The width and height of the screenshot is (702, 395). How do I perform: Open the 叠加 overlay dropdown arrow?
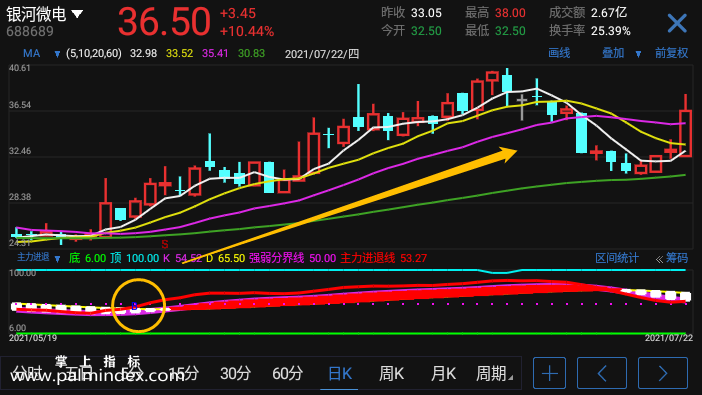click(x=638, y=54)
